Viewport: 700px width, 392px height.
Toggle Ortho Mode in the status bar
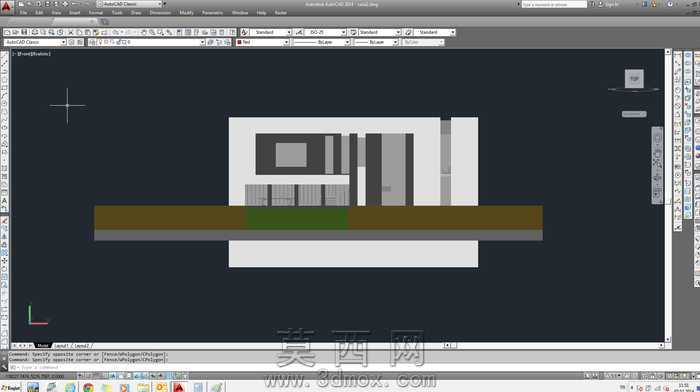(104, 376)
